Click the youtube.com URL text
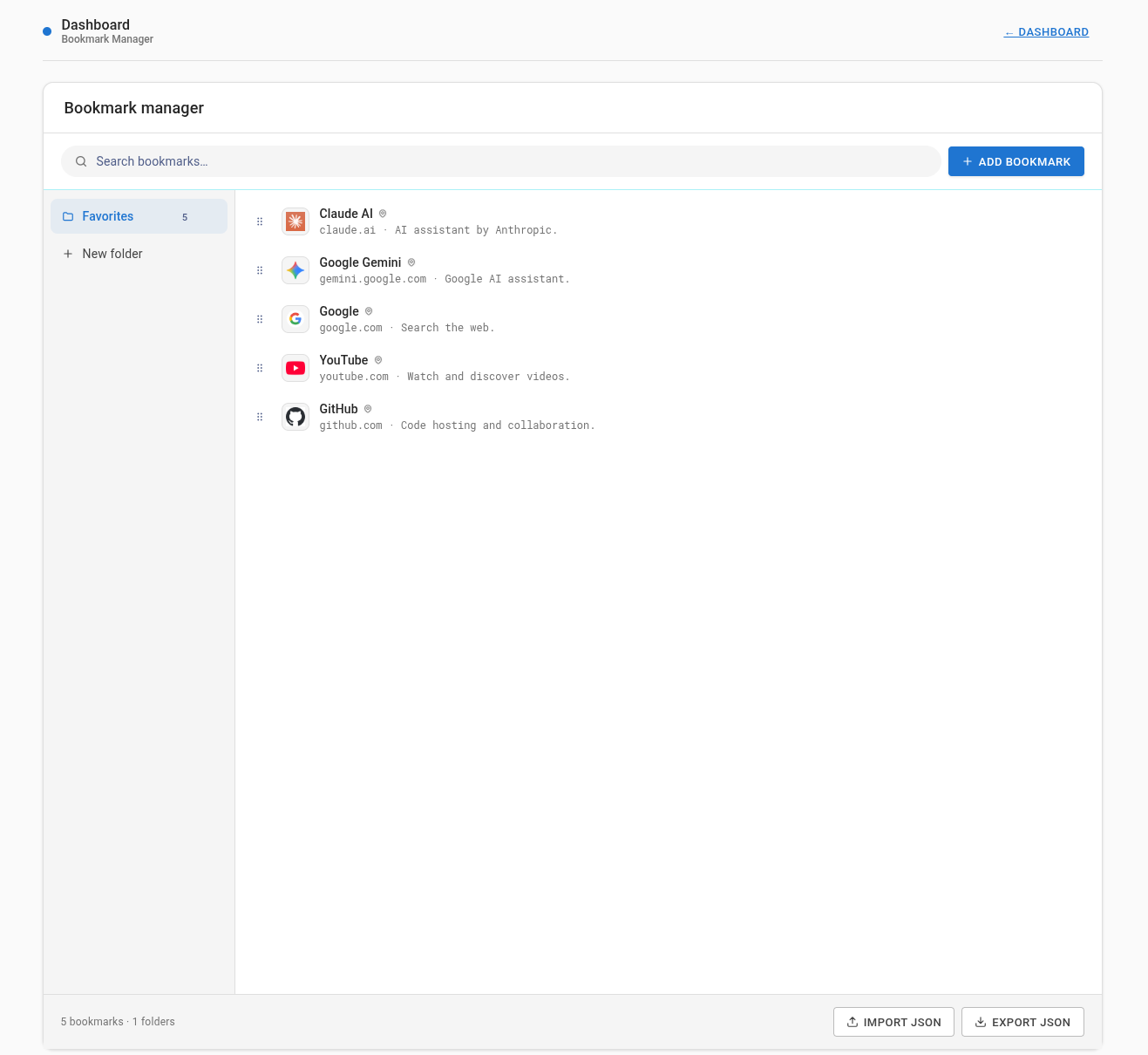The height and width of the screenshot is (1055, 1148). tap(354, 377)
